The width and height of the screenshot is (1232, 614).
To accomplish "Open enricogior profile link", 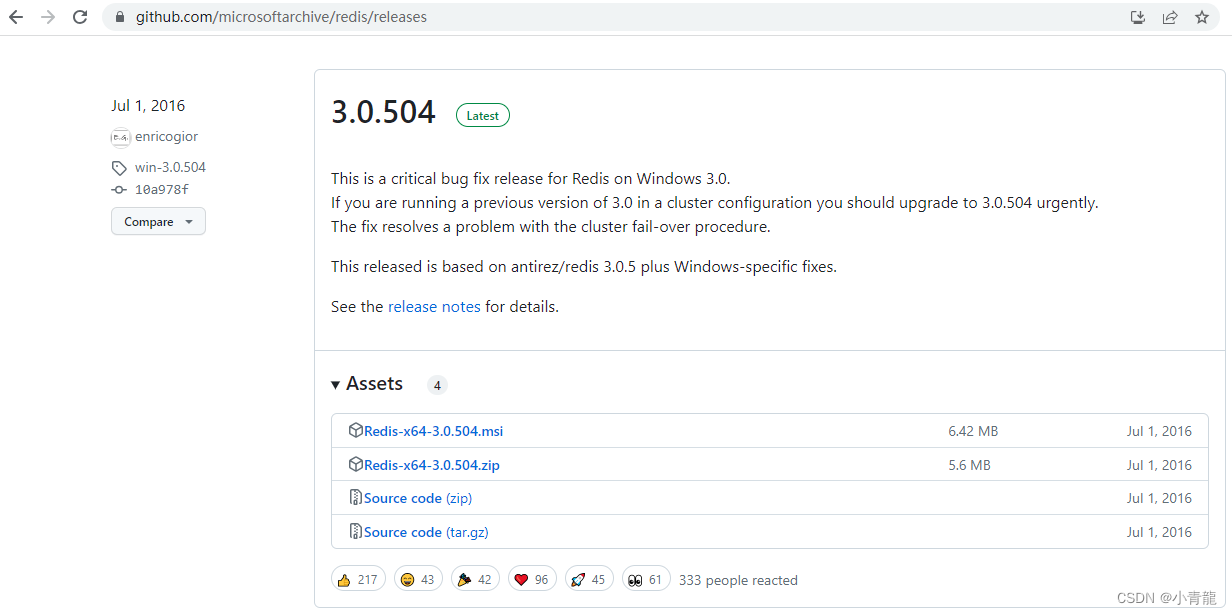I will point(166,137).
